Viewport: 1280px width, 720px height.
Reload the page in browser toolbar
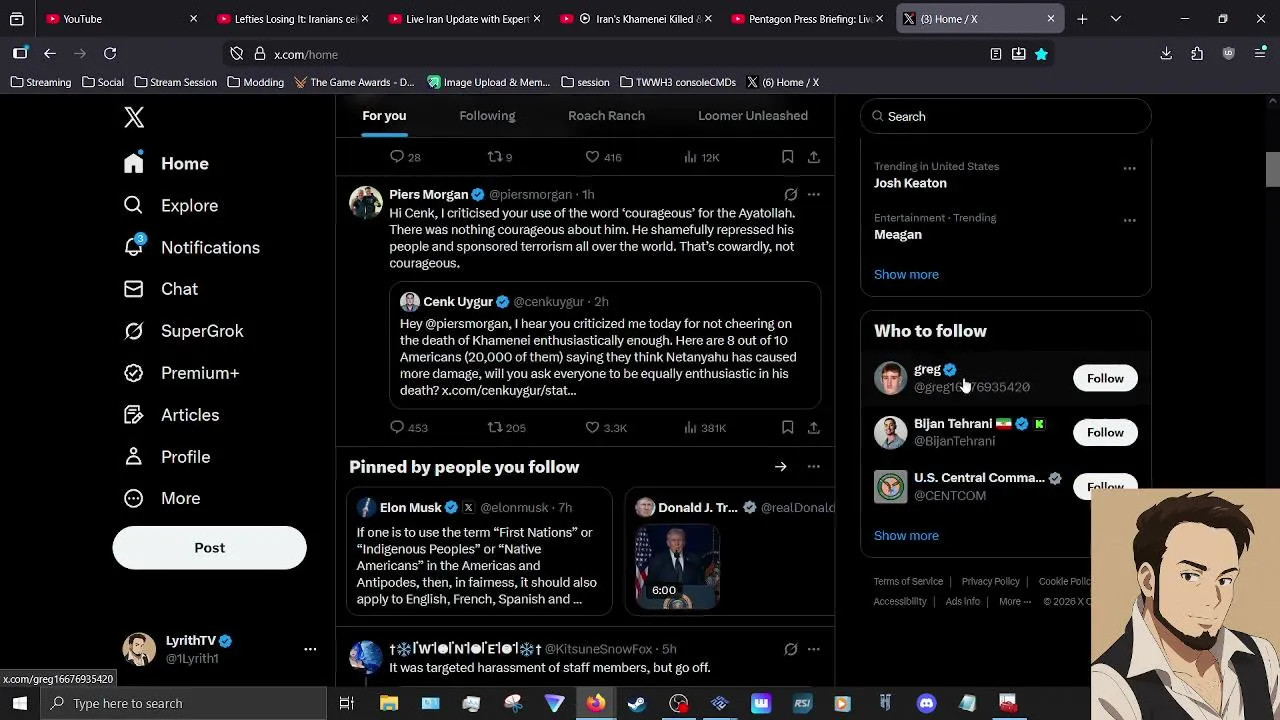click(110, 53)
